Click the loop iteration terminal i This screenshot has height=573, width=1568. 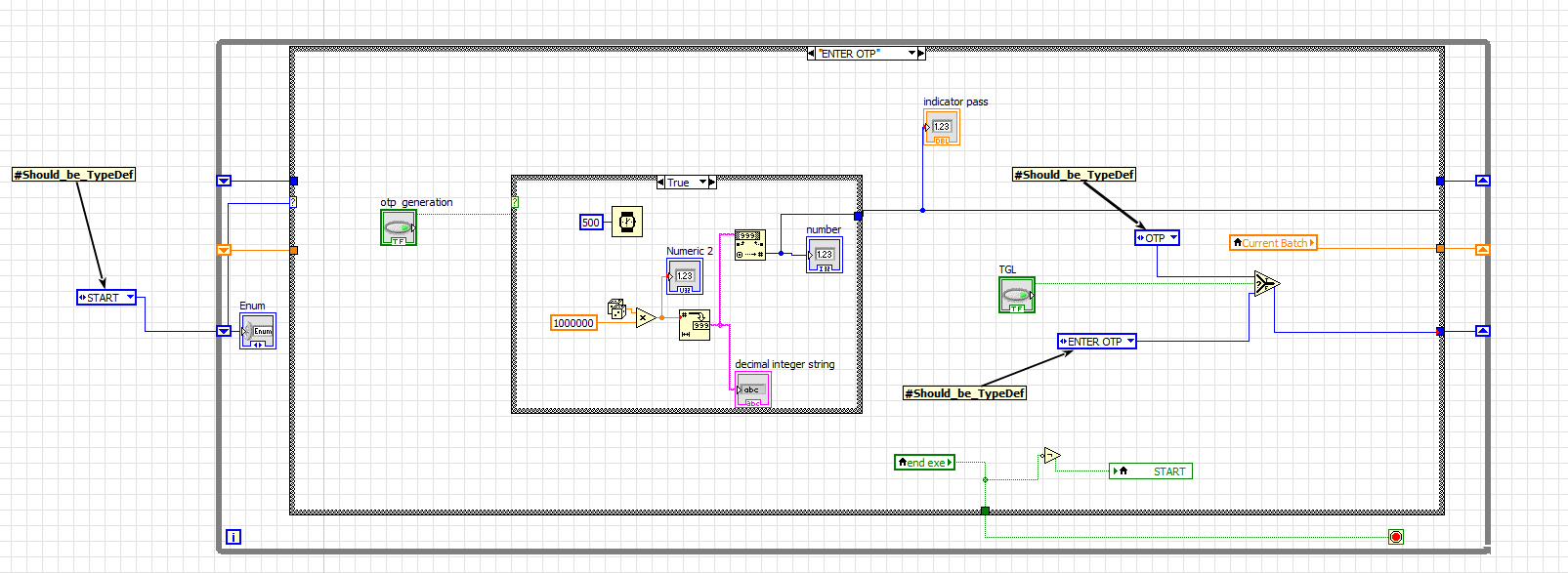coord(233,537)
